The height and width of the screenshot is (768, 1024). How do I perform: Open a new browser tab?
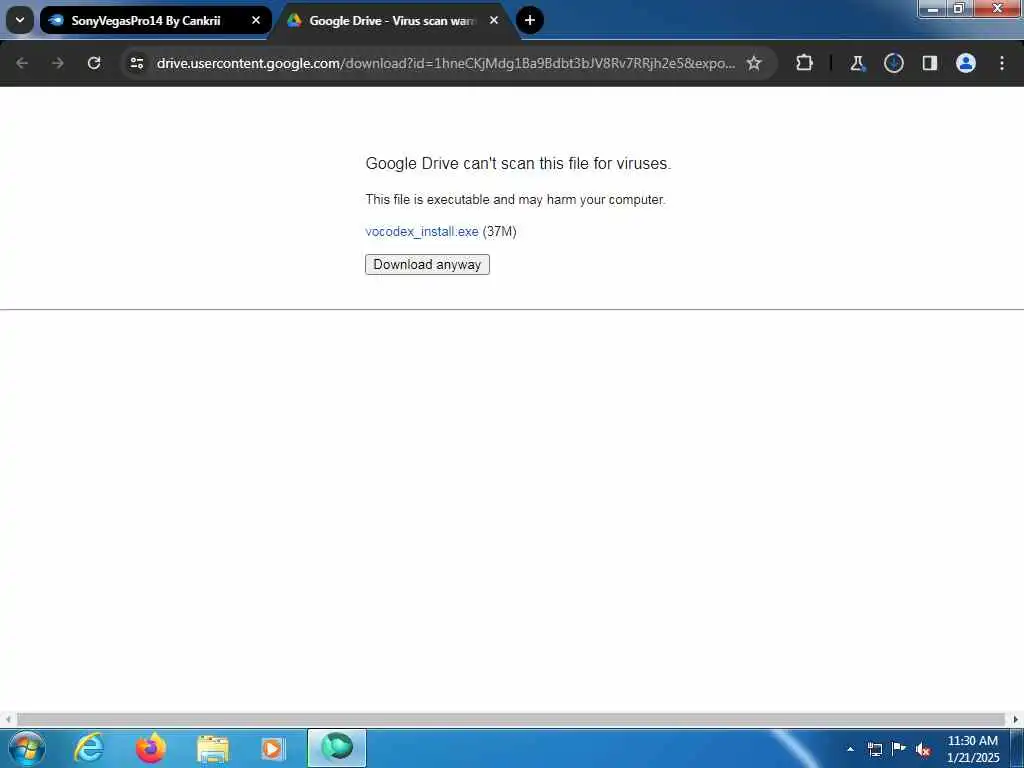tap(530, 20)
